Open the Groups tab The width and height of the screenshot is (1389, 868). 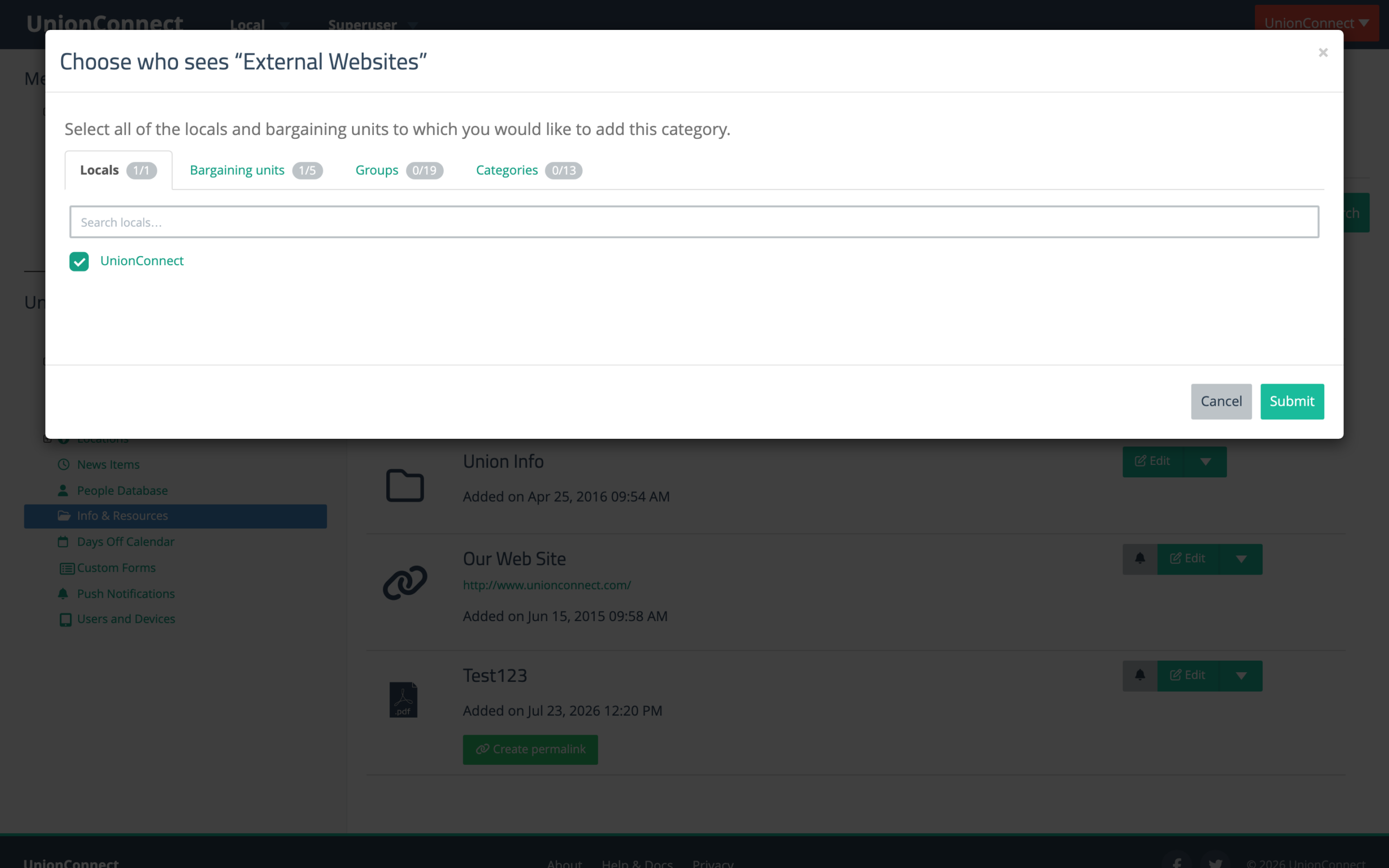click(399, 170)
